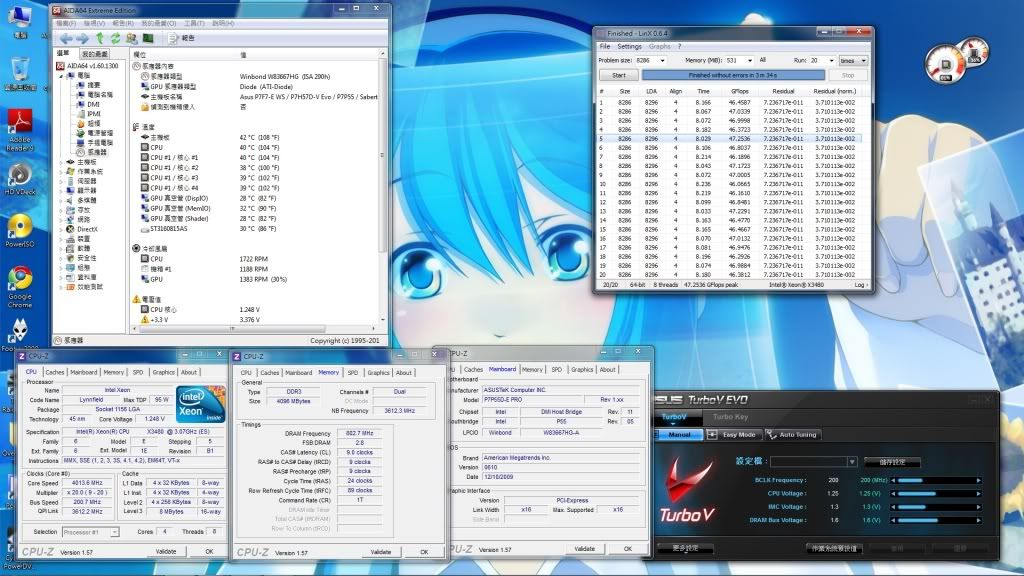Click BCLK Frequency left decrease arrow
The width and height of the screenshot is (1024, 576).
(x=893, y=481)
